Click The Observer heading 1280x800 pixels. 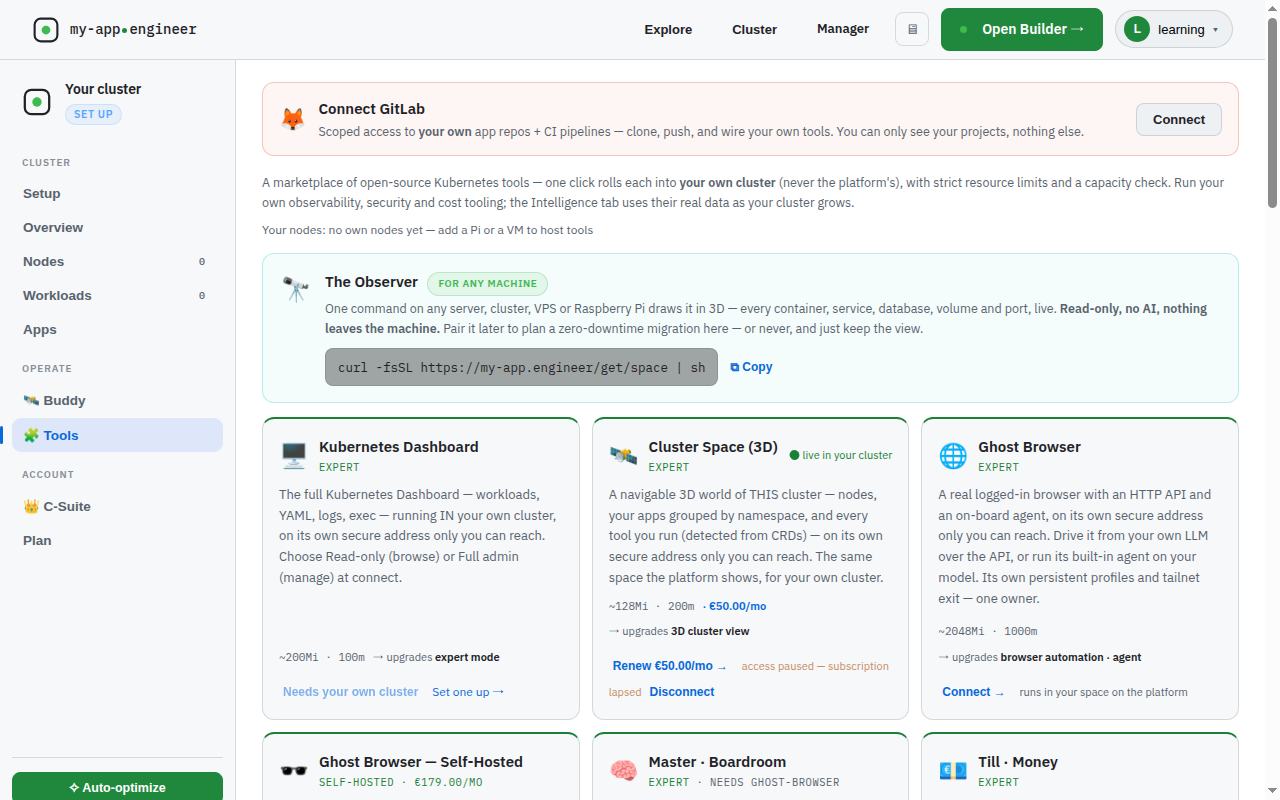point(371,282)
